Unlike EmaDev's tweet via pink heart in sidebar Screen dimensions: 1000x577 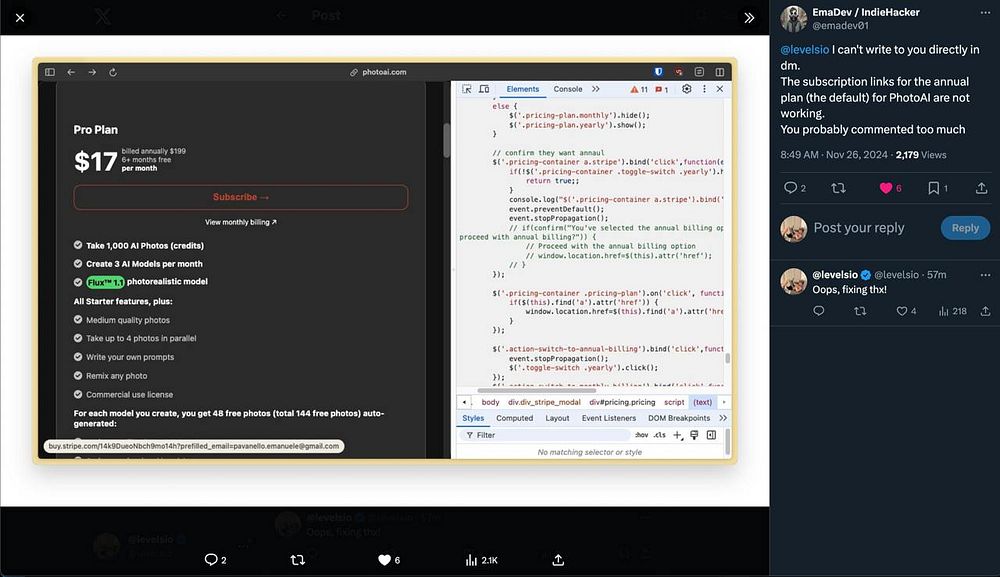tap(885, 188)
